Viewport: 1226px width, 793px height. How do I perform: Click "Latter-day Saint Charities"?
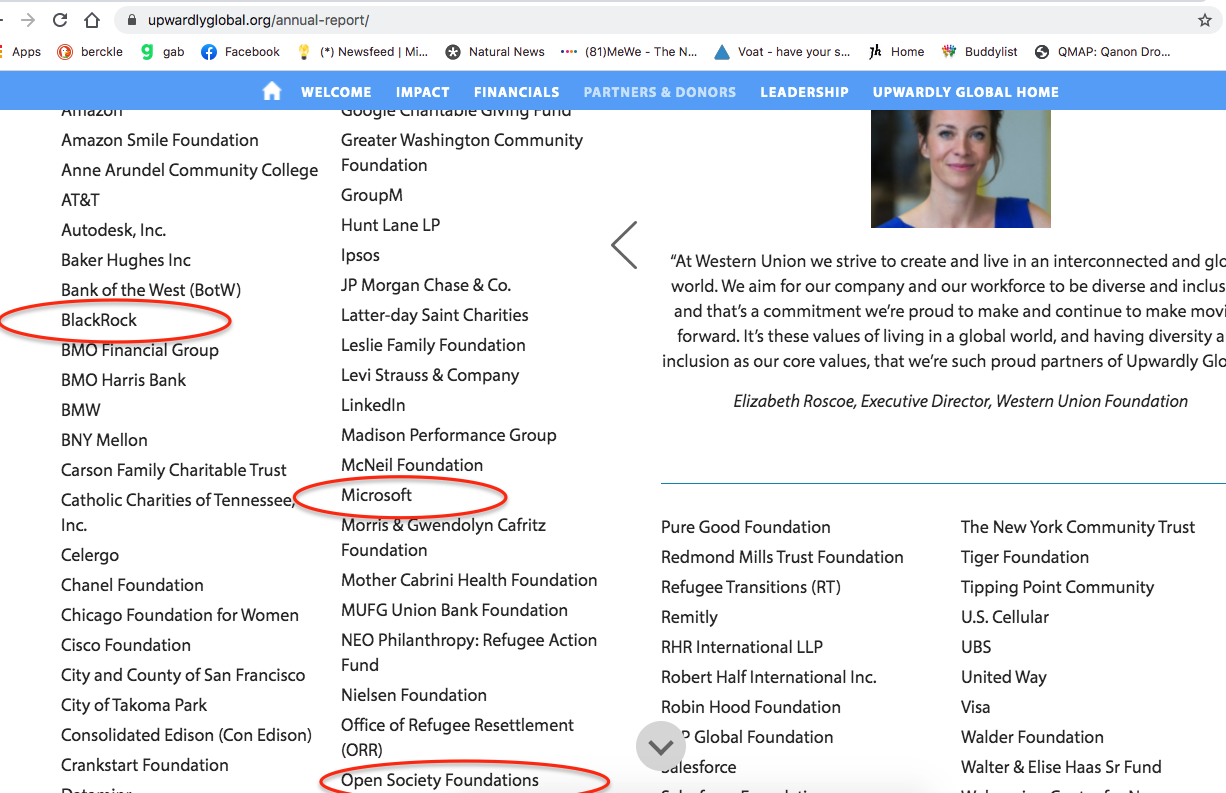pyautogui.click(x=435, y=315)
